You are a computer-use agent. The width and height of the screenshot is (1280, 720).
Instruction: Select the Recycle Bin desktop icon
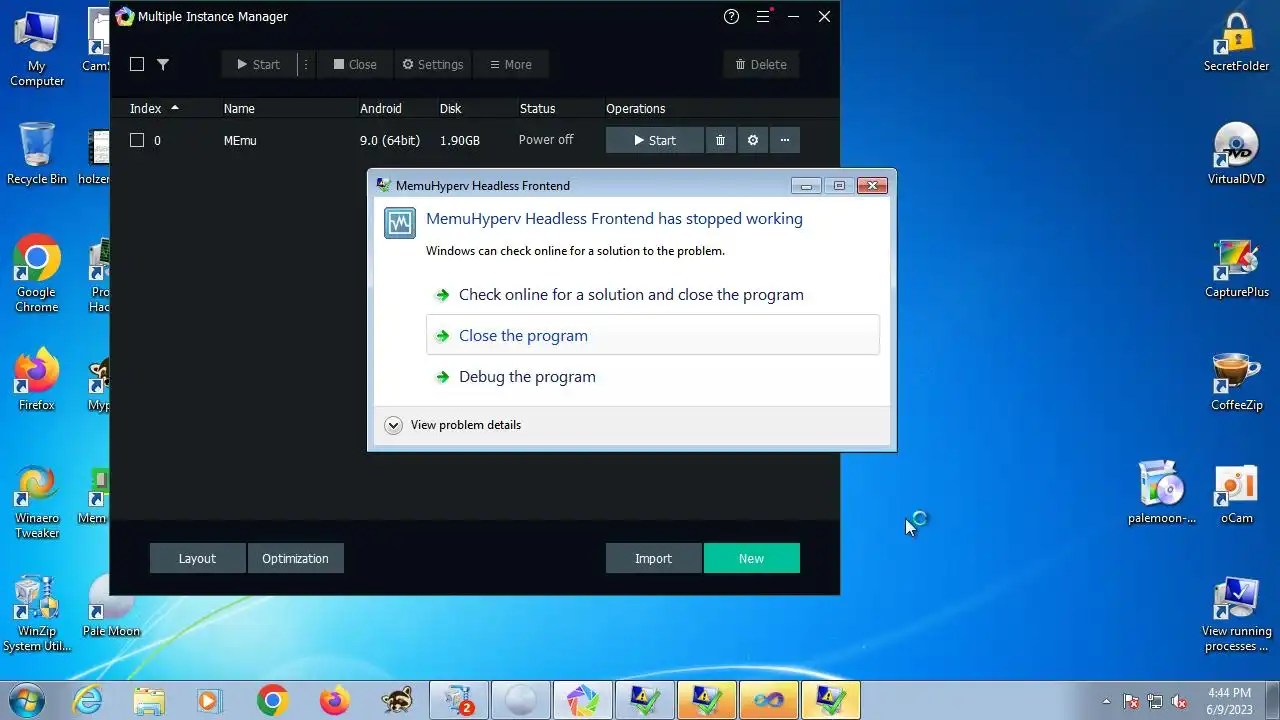click(37, 153)
